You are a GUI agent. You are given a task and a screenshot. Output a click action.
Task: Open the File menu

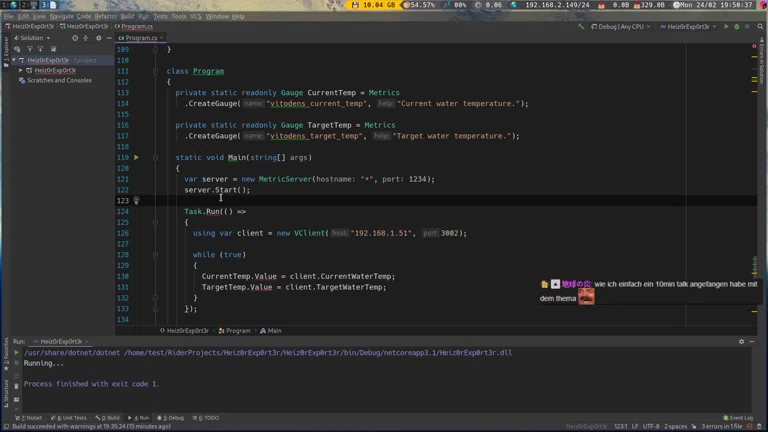point(9,16)
